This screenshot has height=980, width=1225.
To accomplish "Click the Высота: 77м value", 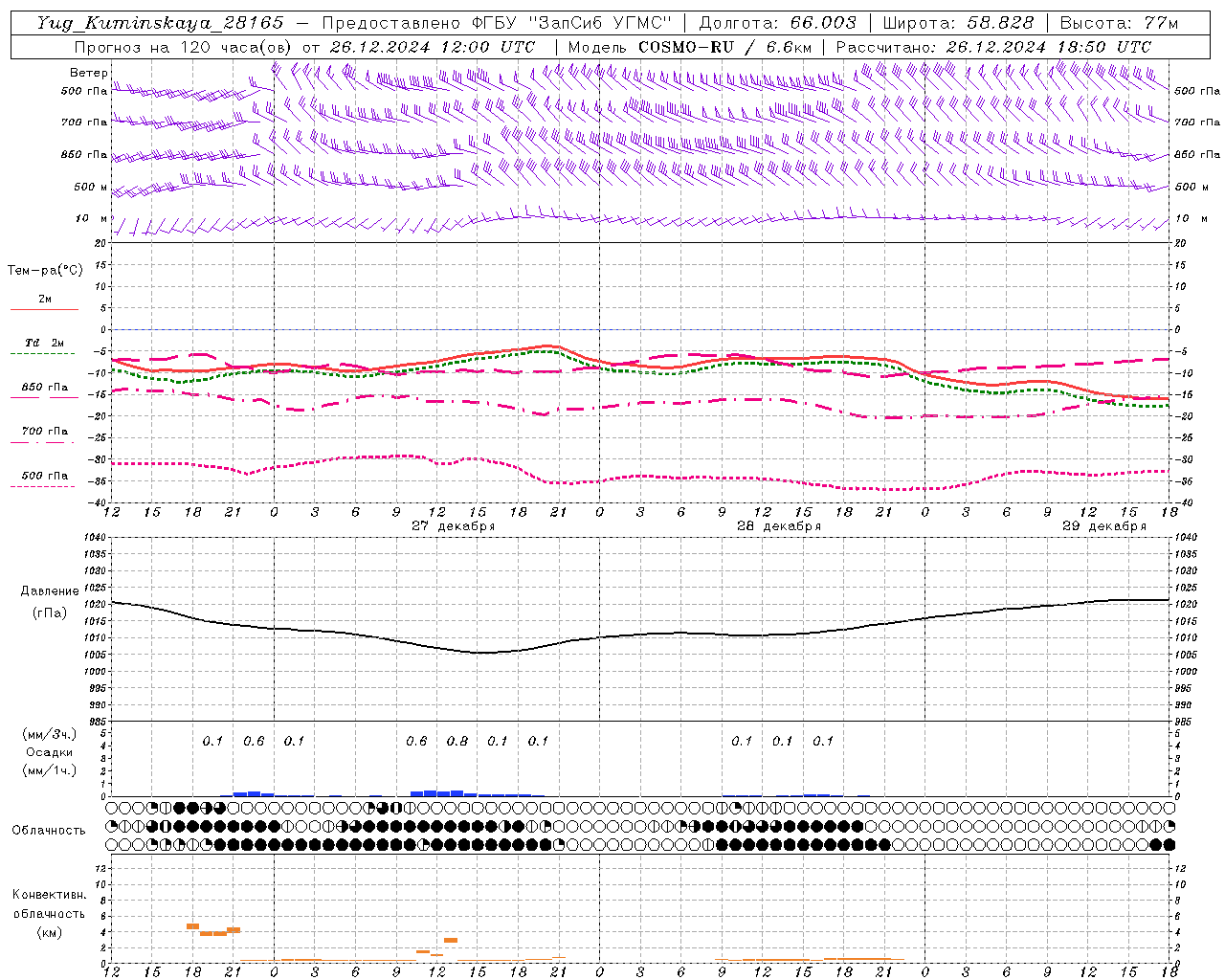I will pyautogui.click(x=1119, y=23).
